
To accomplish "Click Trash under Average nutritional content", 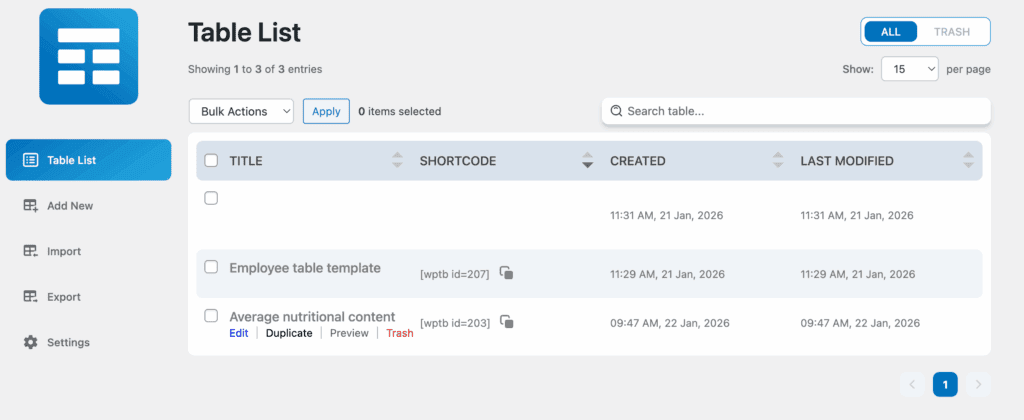I will pyautogui.click(x=400, y=333).
